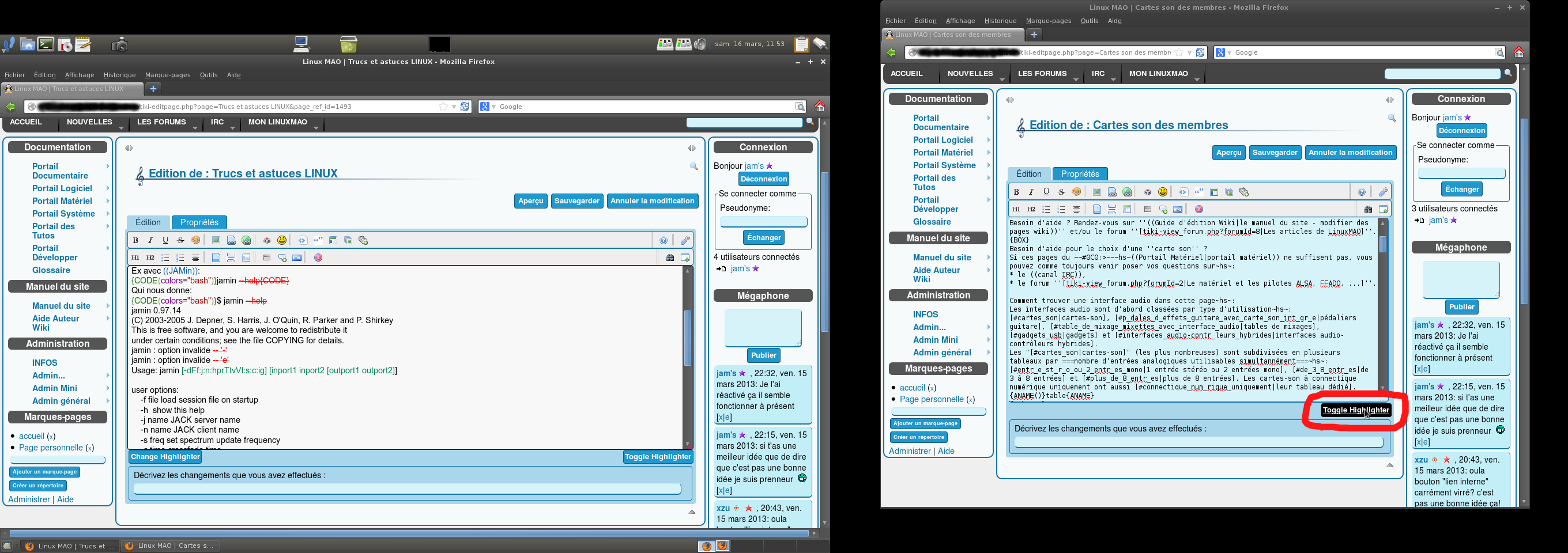Focus the change description field in the Cartes son window
1568x553 pixels.
click(1198, 442)
